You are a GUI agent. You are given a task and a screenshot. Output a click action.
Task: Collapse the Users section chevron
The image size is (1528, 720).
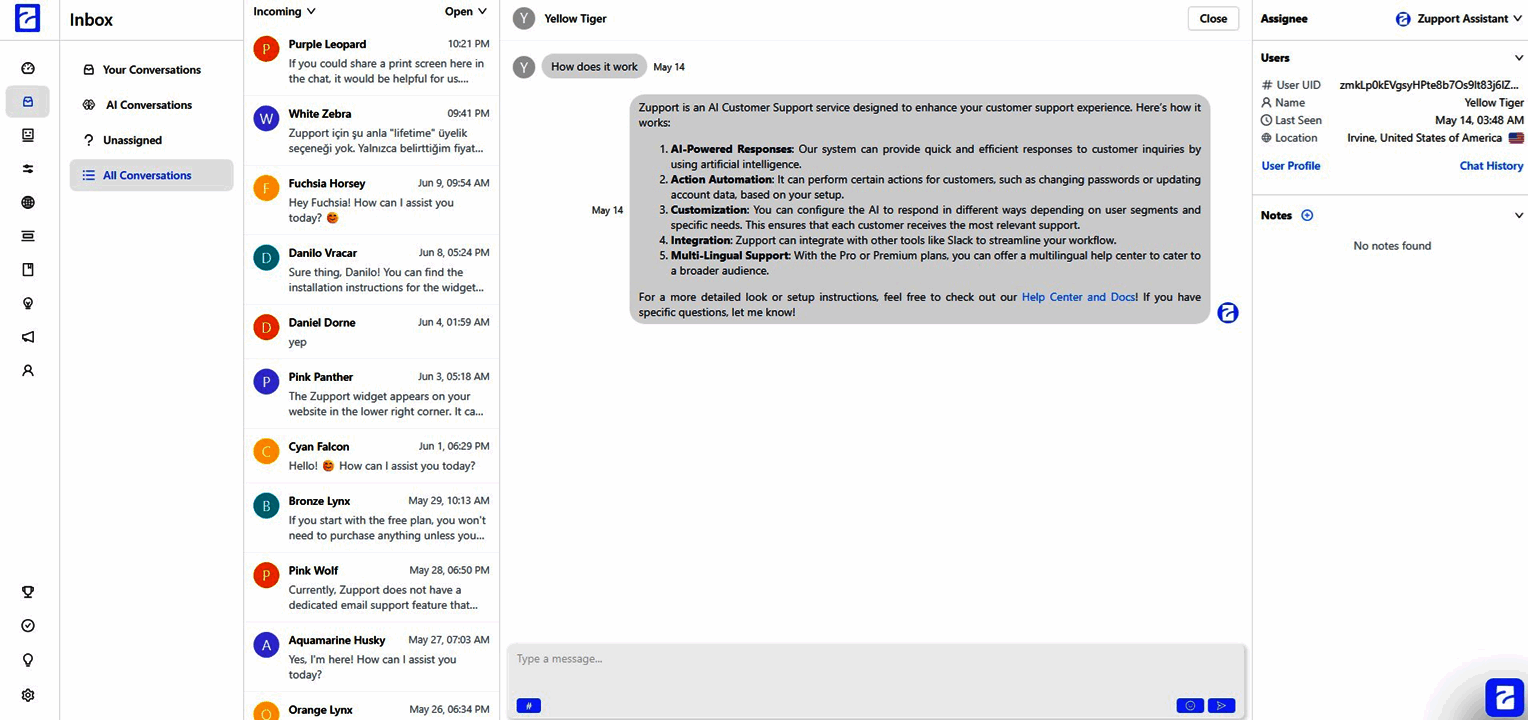tap(1518, 58)
